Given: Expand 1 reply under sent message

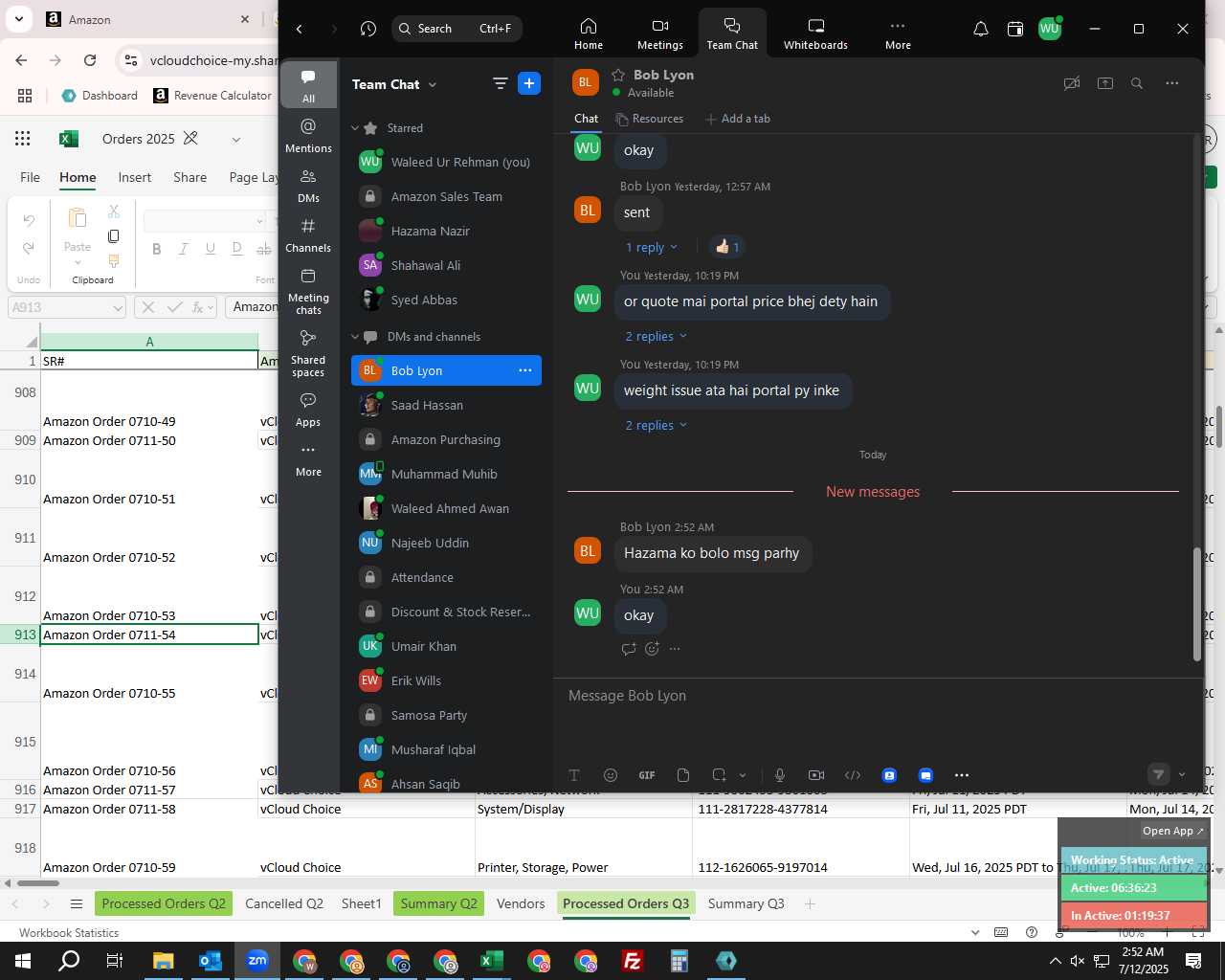Looking at the screenshot, I should click(x=652, y=247).
